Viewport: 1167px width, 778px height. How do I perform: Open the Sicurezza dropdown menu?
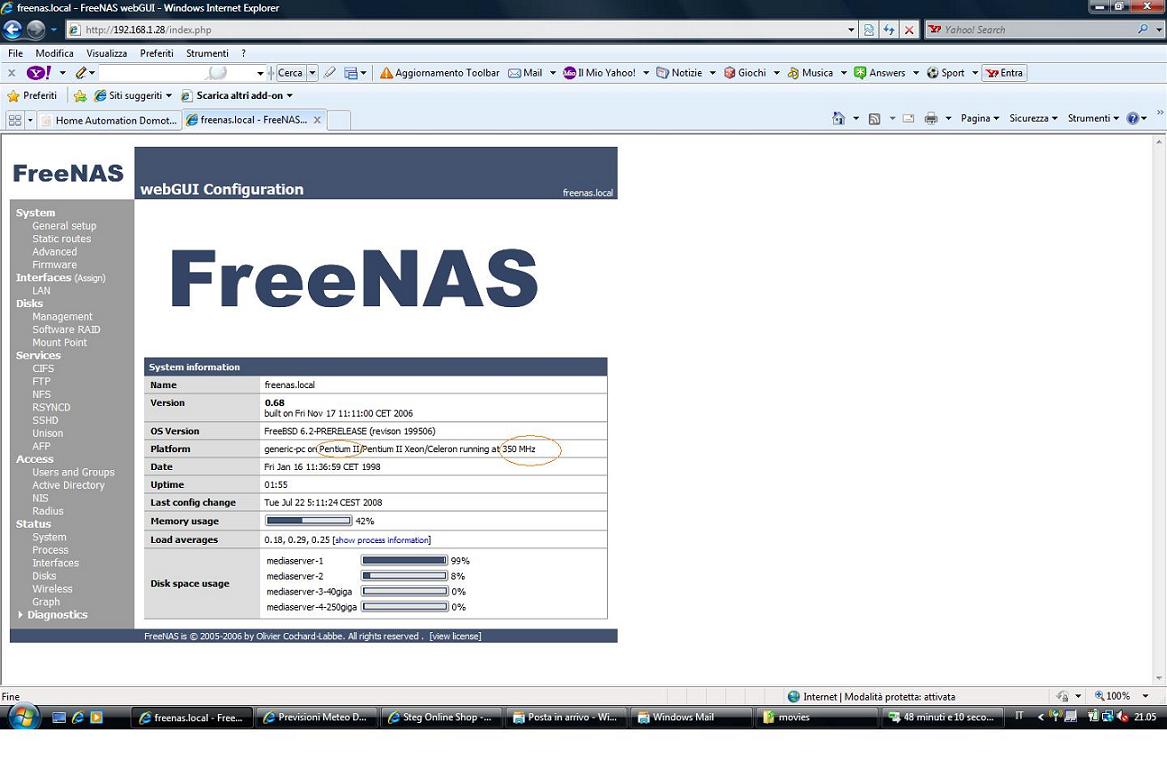pos(1033,118)
